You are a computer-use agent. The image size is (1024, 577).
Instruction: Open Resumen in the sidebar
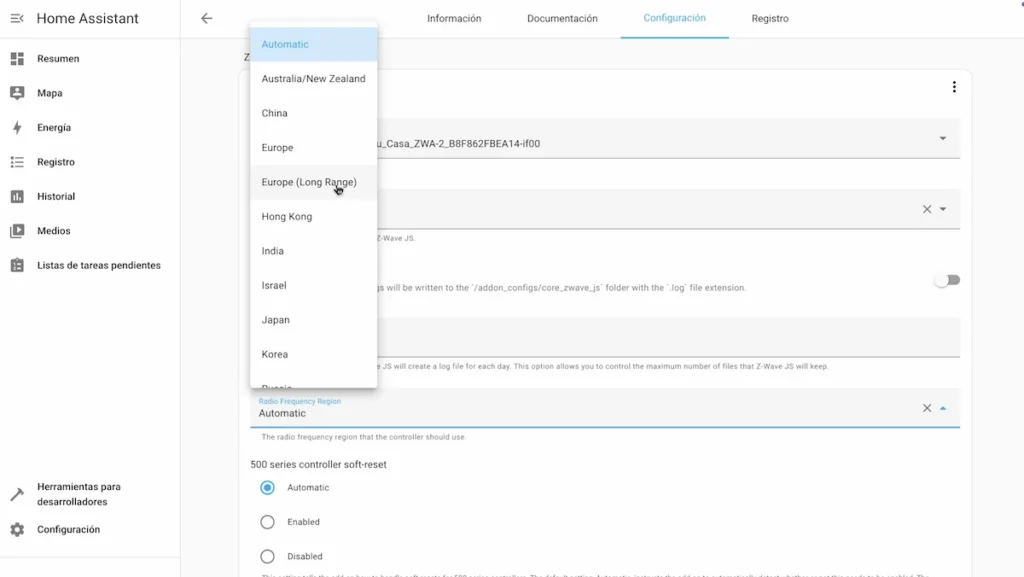(x=58, y=59)
